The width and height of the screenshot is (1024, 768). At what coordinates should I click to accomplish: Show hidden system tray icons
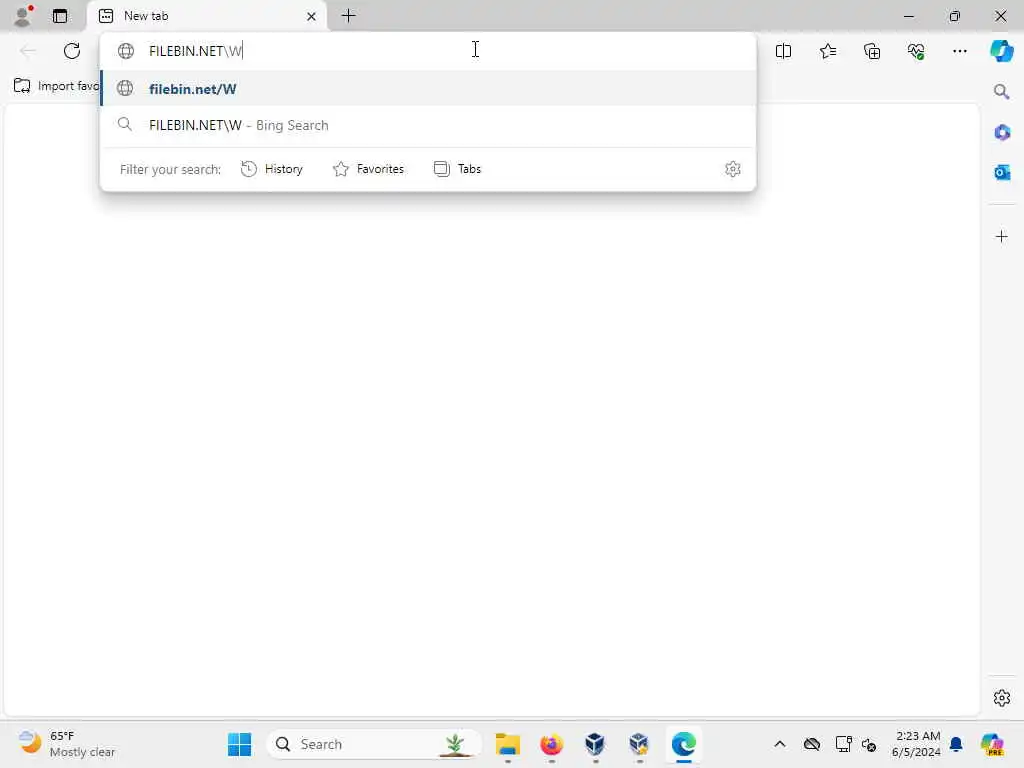pyautogui.click(x=780, y=744)
